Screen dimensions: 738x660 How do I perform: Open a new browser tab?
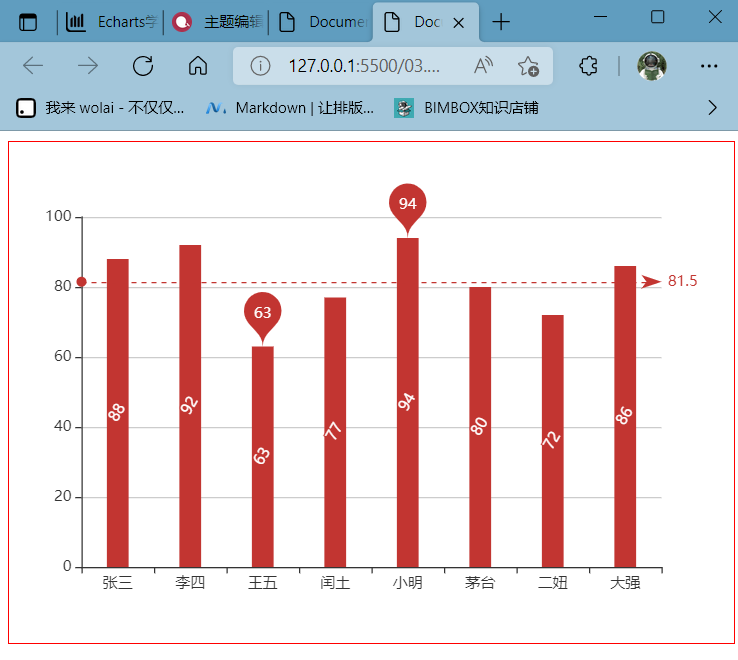(x=502, y=22)
